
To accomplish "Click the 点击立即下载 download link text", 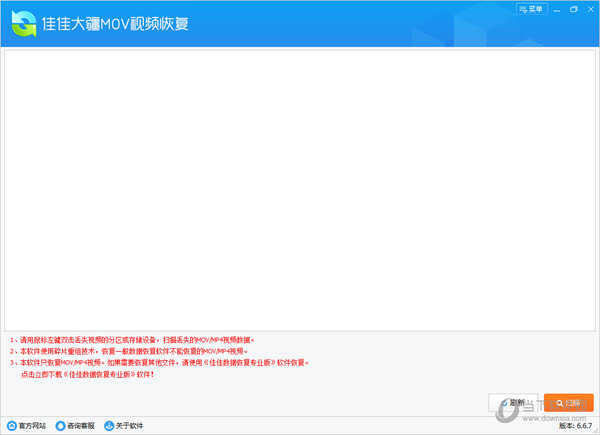I will tap(87, 374).
